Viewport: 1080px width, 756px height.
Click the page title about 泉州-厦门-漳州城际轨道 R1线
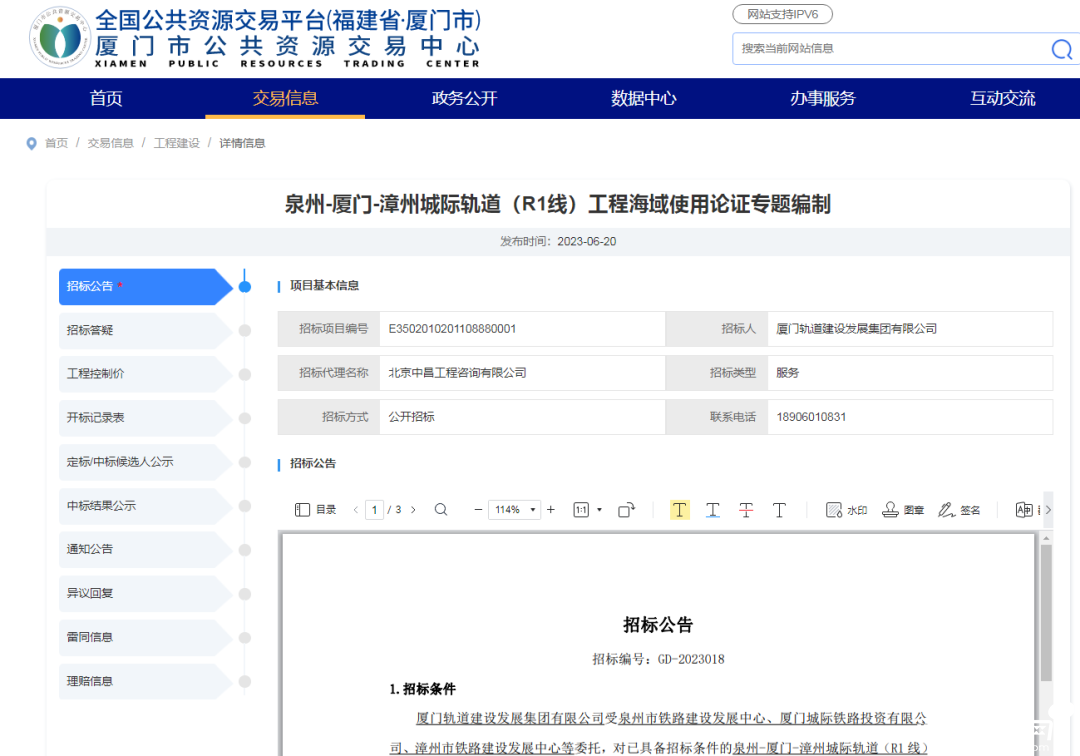pyautogui.click(x=558, y=204)
